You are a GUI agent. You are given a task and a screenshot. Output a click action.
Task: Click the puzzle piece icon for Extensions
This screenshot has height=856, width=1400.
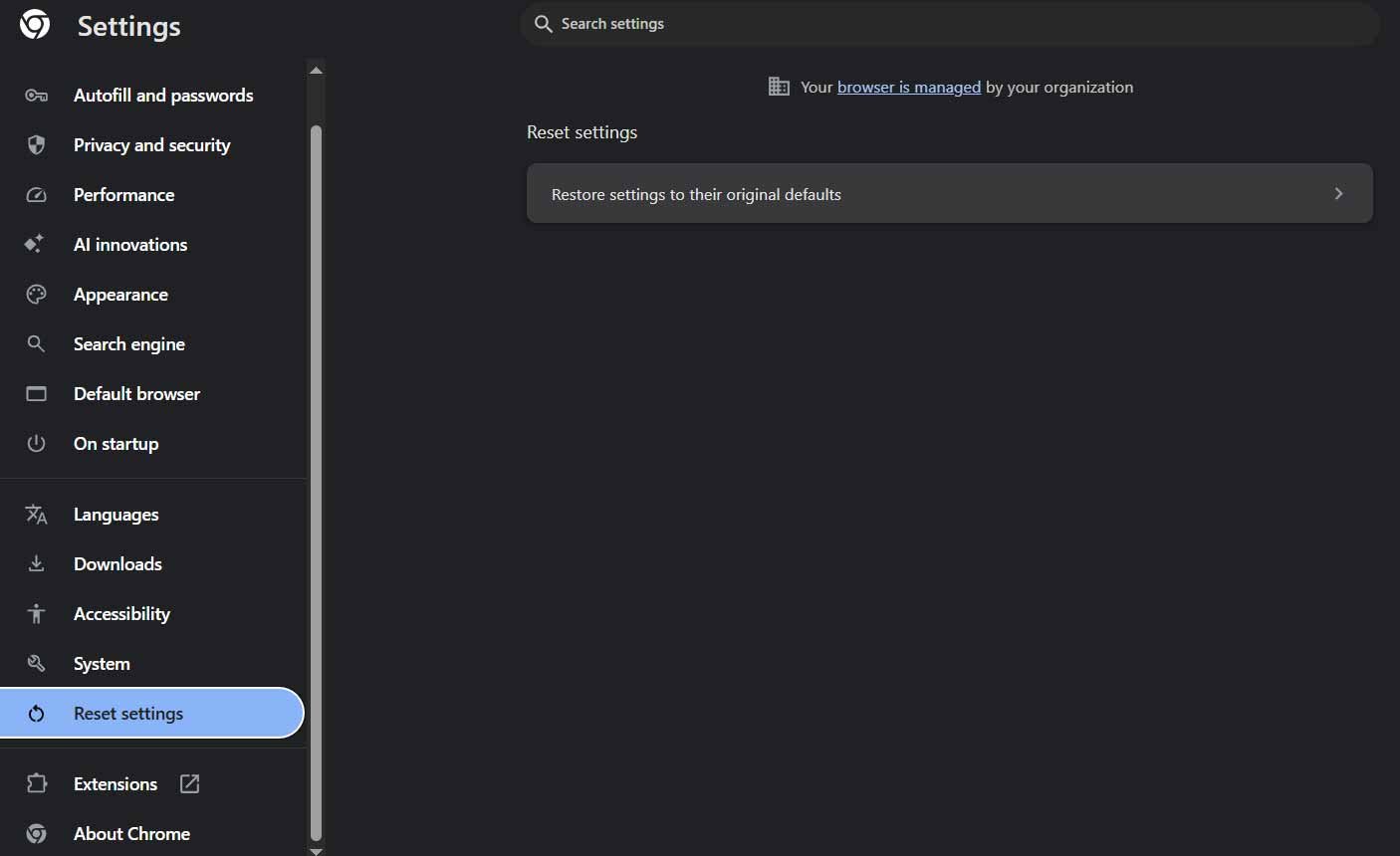click(36, 783)
